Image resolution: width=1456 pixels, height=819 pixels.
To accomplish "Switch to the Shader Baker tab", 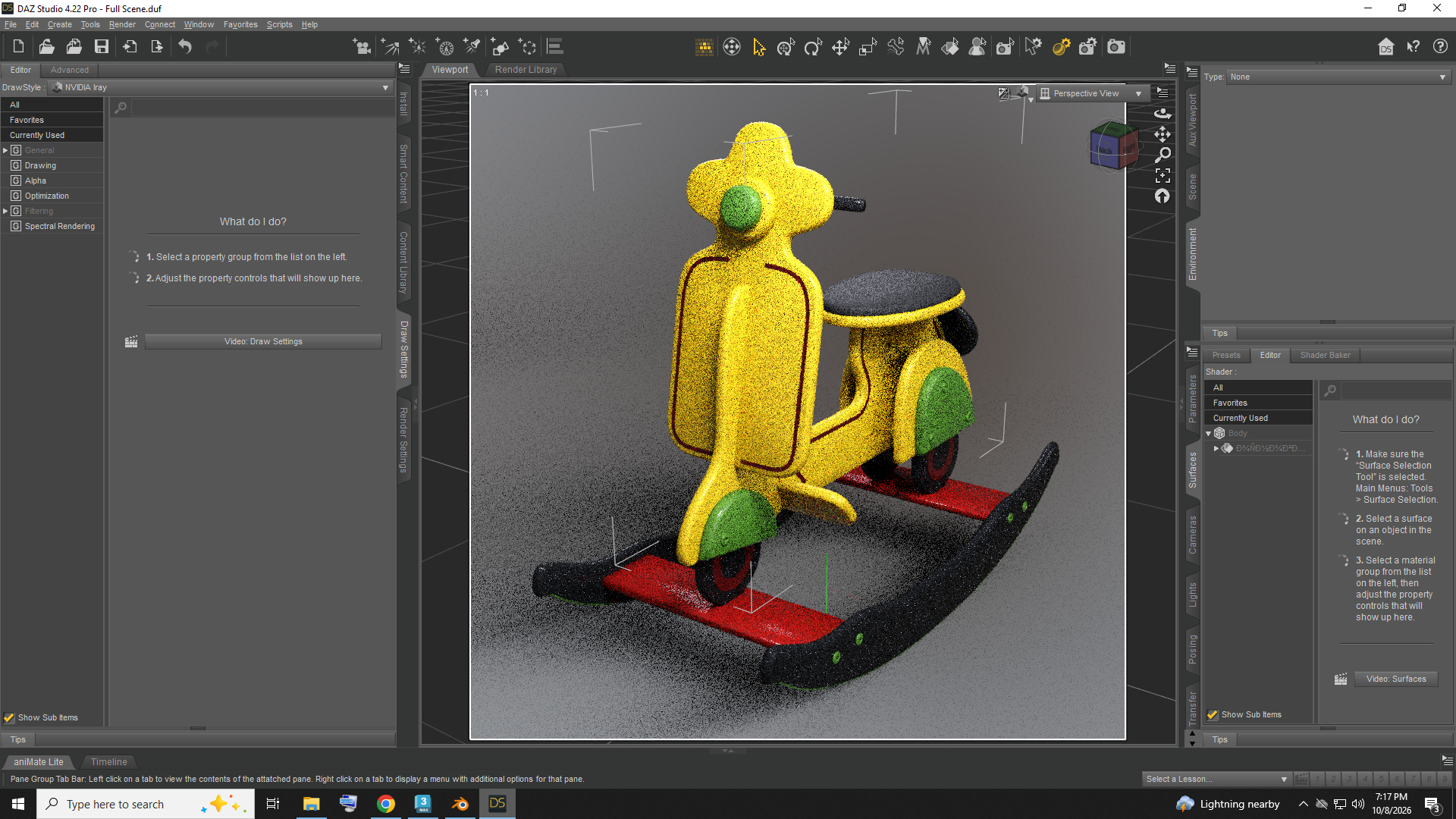I will click(x=1325, y=355).
